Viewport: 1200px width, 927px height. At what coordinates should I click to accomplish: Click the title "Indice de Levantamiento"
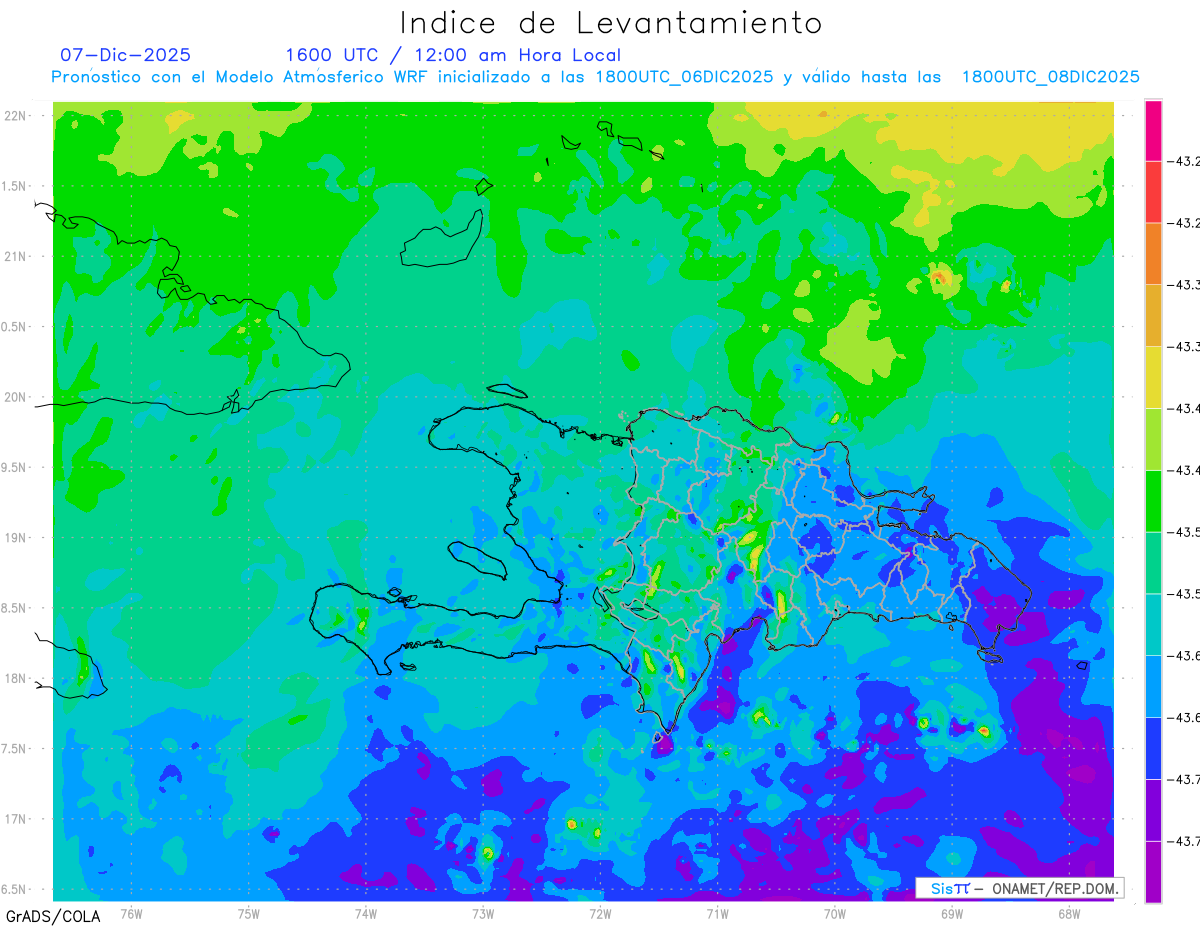611,22
